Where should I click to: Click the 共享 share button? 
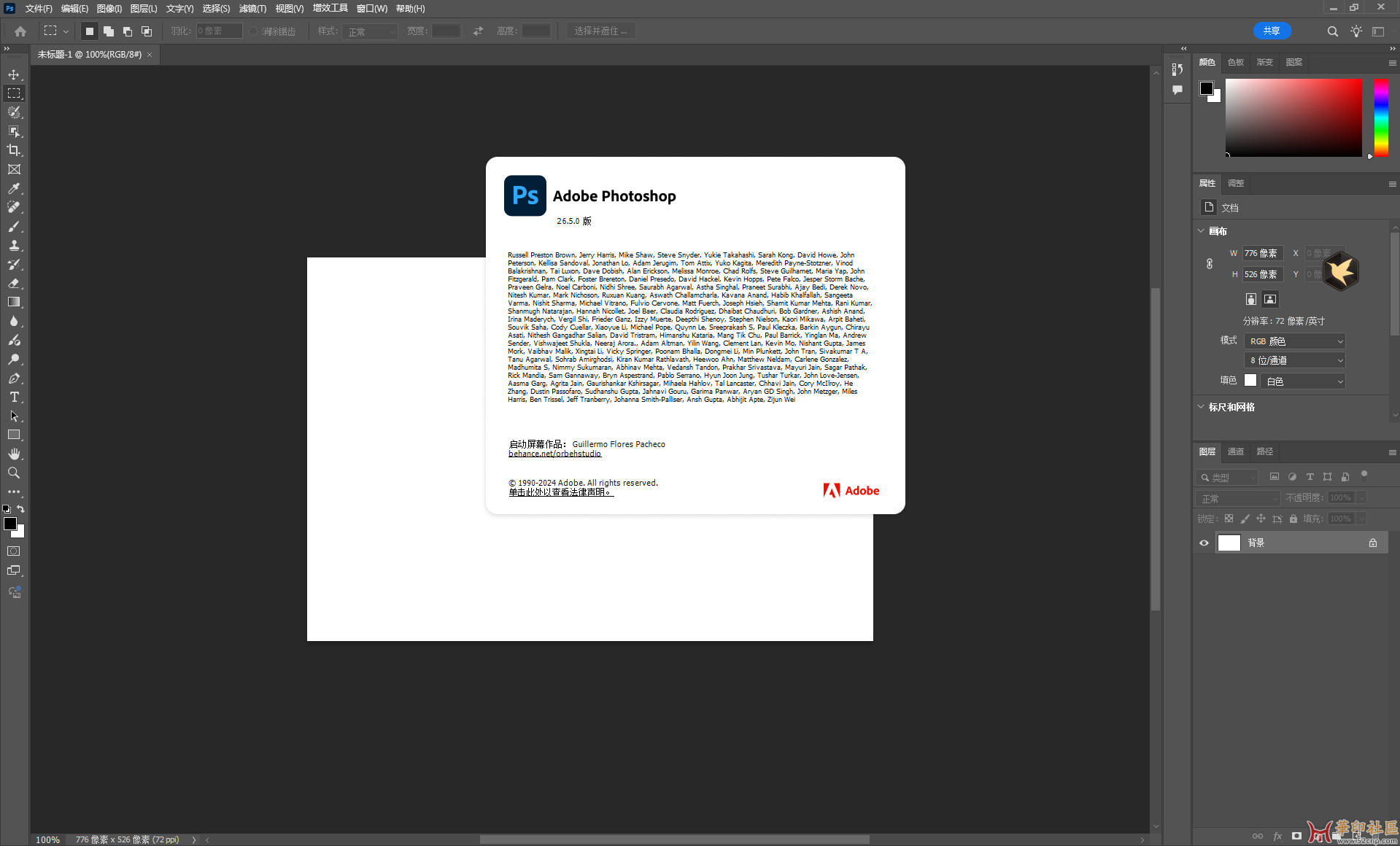1272,31
